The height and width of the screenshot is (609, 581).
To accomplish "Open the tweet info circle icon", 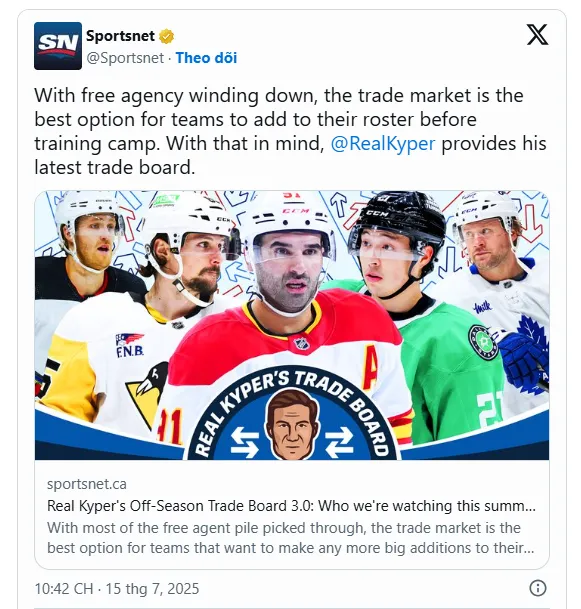I will (x=538, y=588).
